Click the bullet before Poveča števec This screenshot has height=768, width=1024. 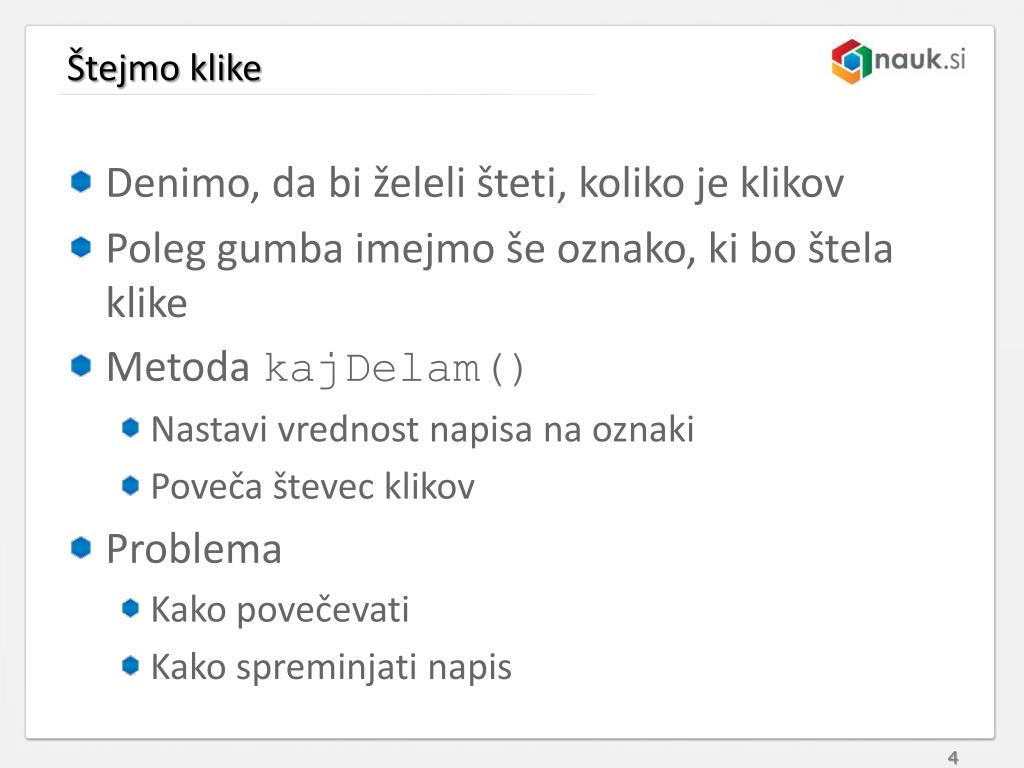point(131,485)
